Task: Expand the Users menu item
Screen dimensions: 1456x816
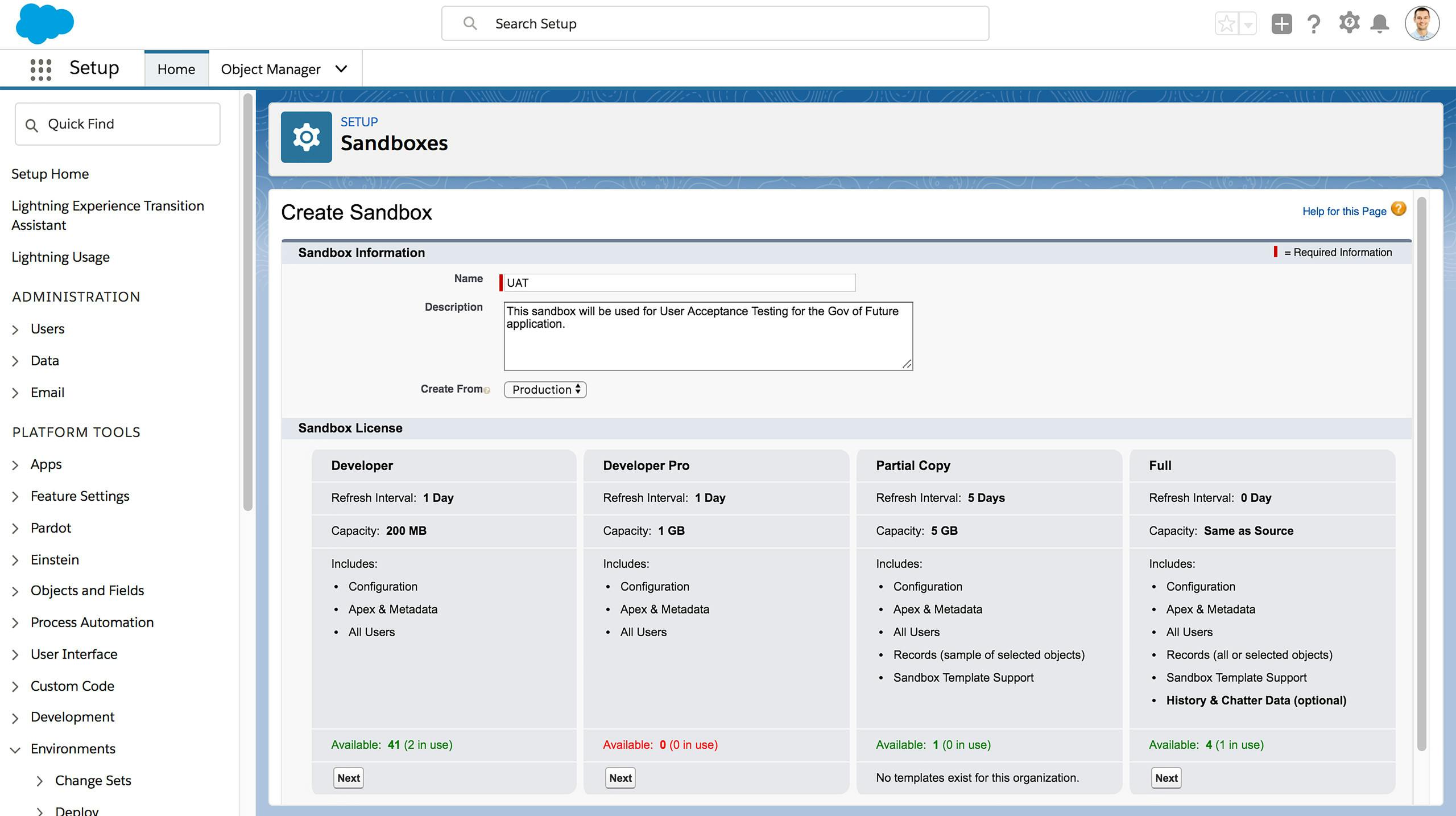Action: pos(16,328)
